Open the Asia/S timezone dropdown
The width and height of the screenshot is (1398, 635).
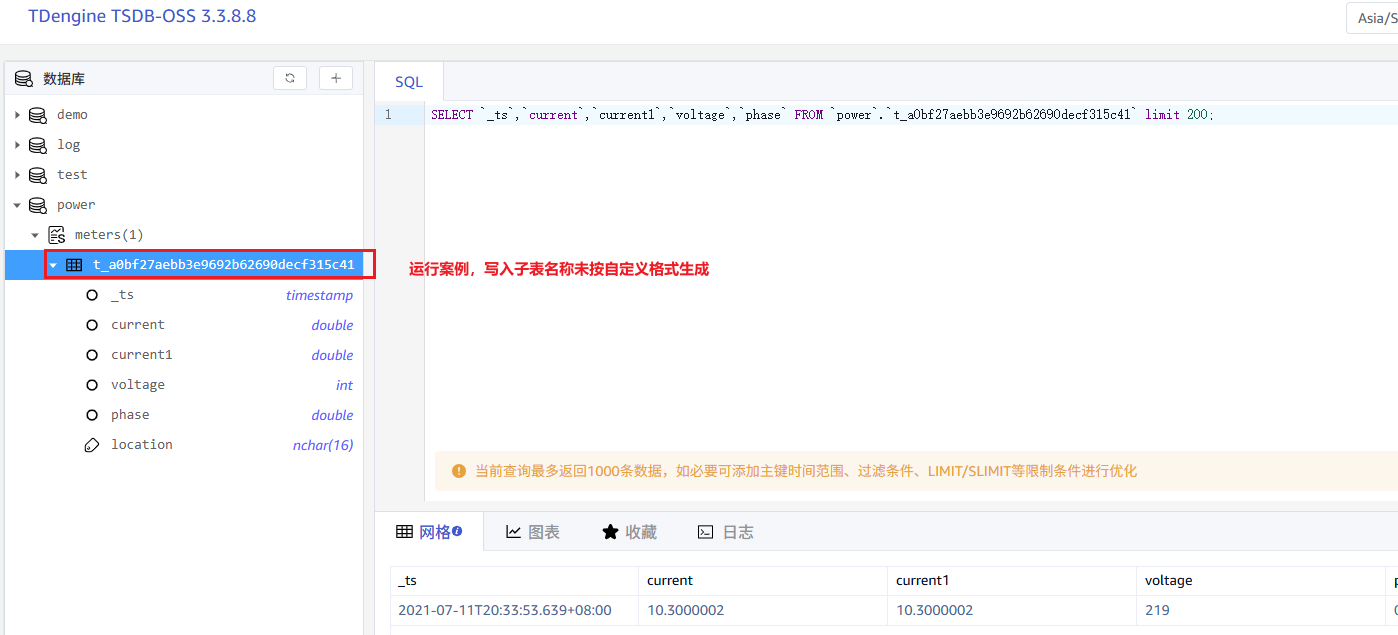1374,18
